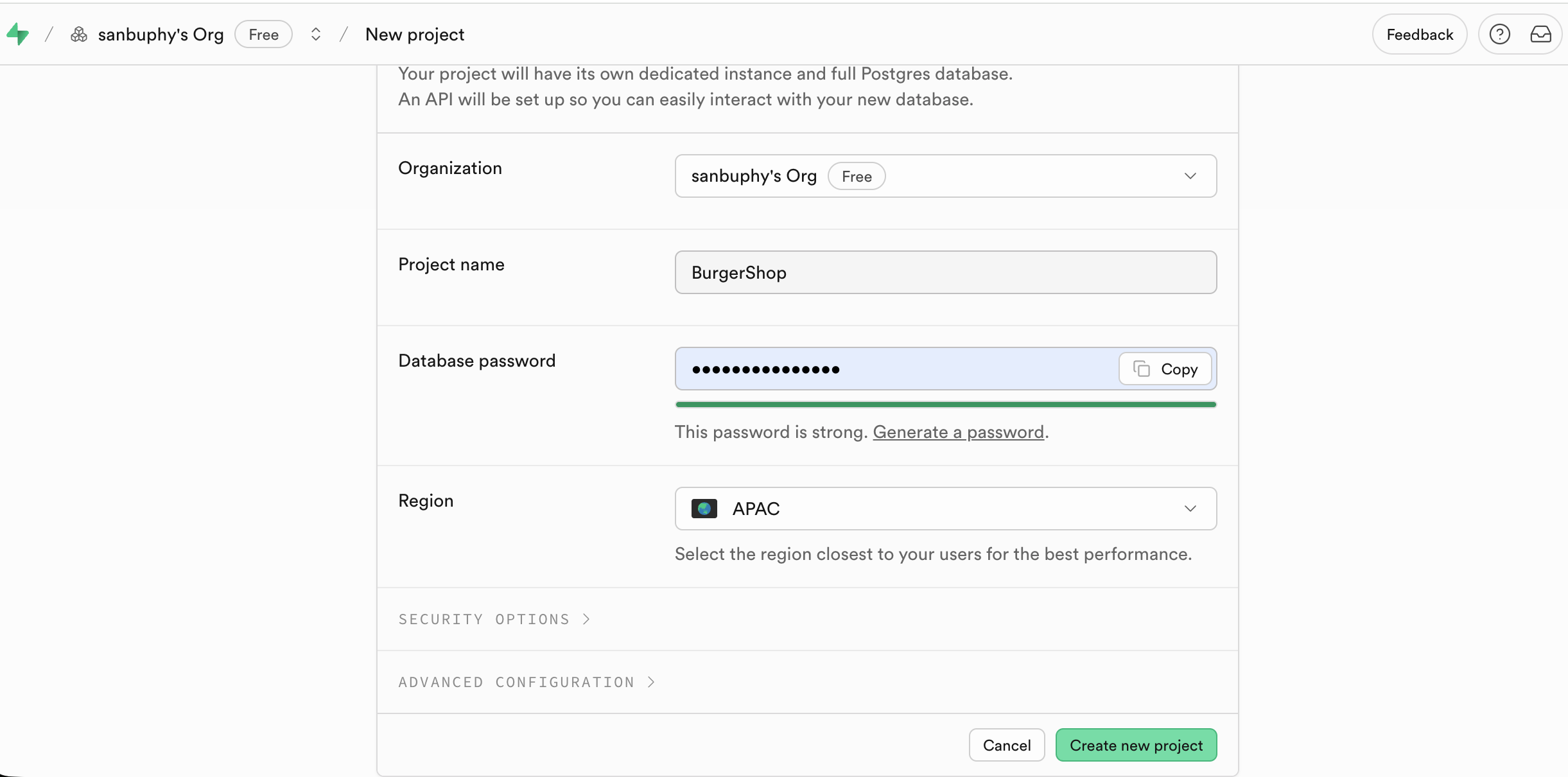Click the Feedback button
Image resolution: width=1568 pixels, height=777 pixels.
pos(1419,35)
